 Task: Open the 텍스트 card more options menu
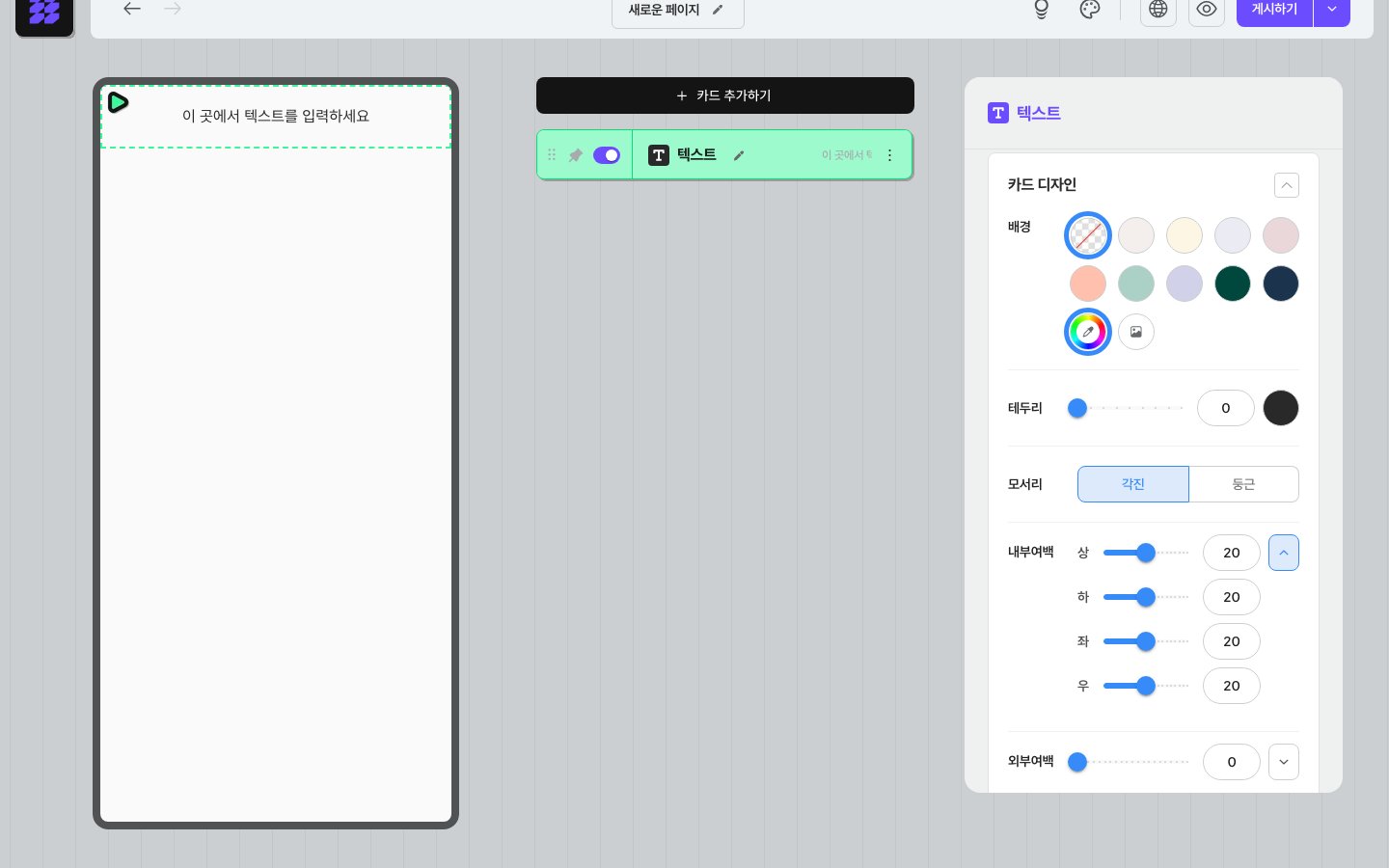pyautogui.click(x=889, y=155)
